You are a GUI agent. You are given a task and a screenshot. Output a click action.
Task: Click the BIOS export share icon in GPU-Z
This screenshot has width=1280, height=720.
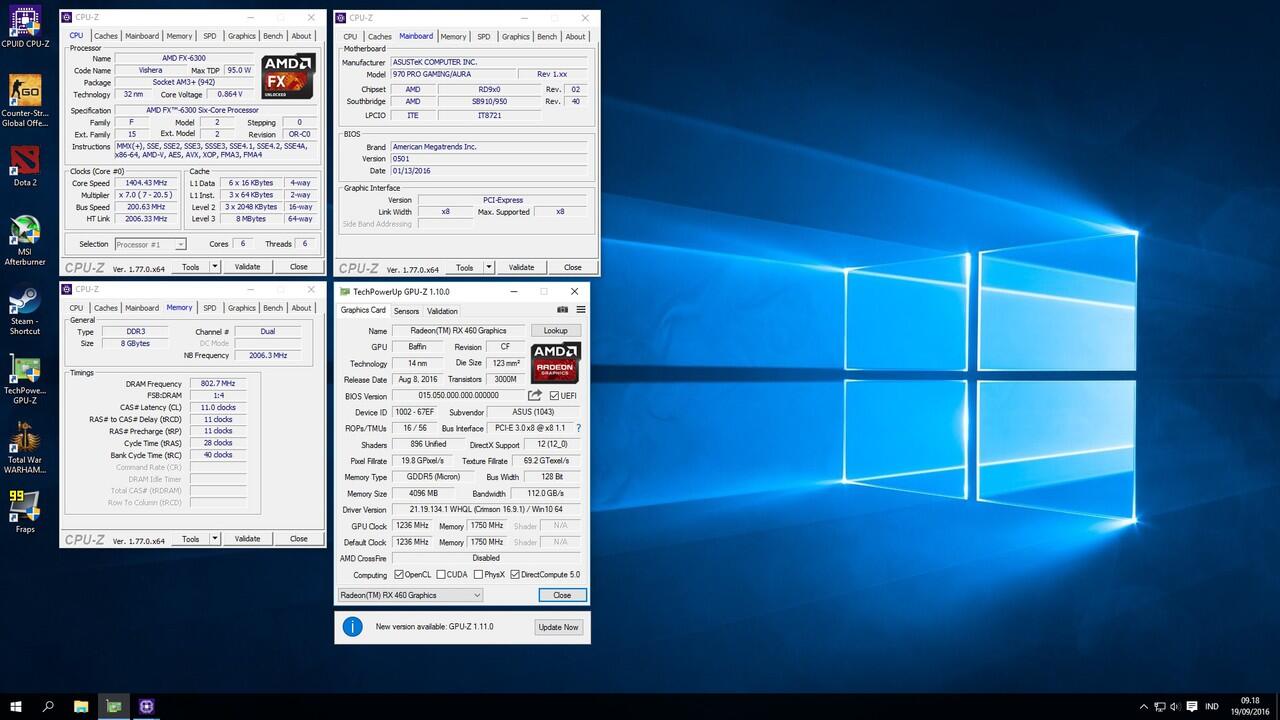point(535,396)
